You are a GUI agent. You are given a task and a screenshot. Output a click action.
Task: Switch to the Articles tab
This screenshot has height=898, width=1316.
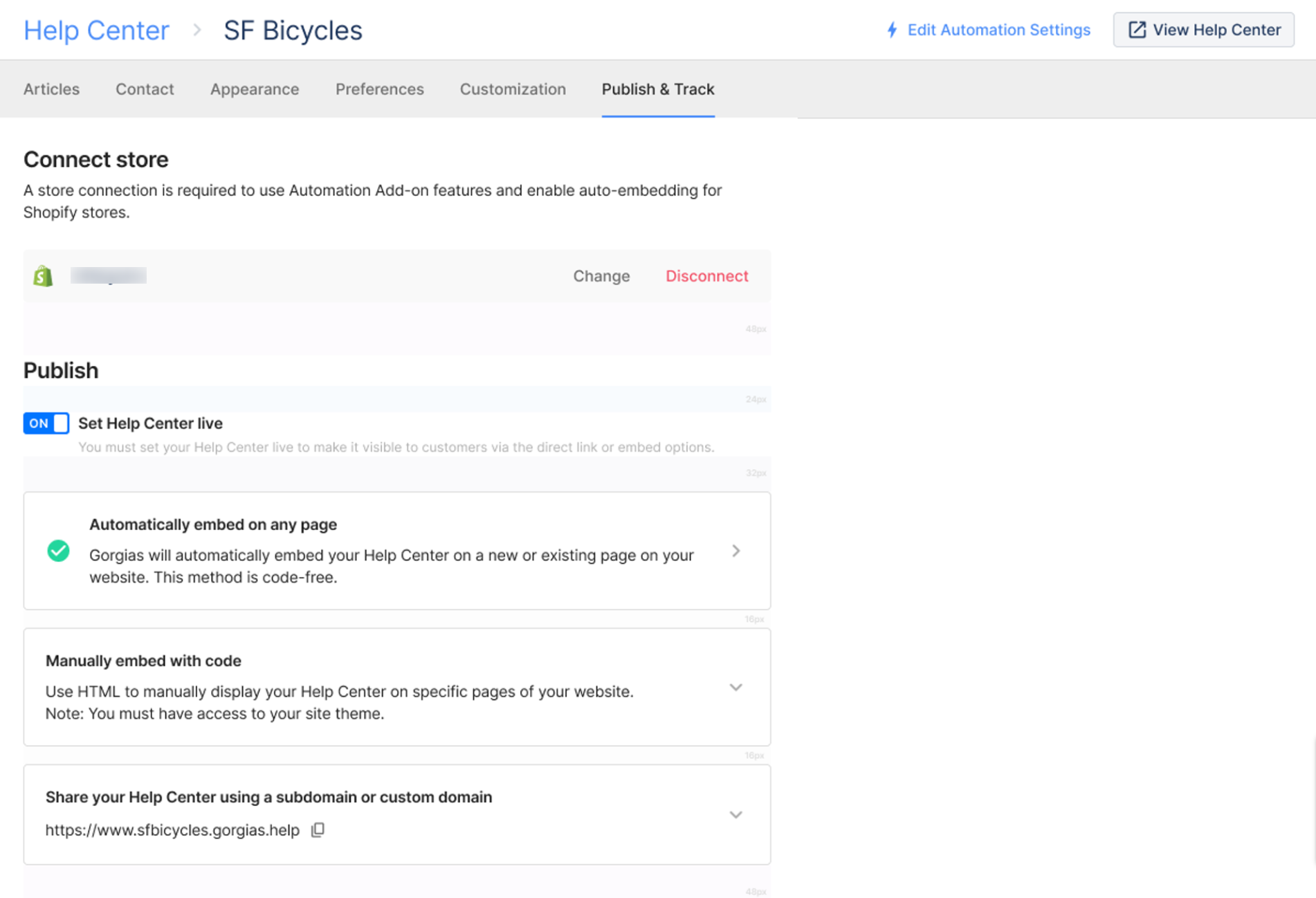click(x=51, y=89)
